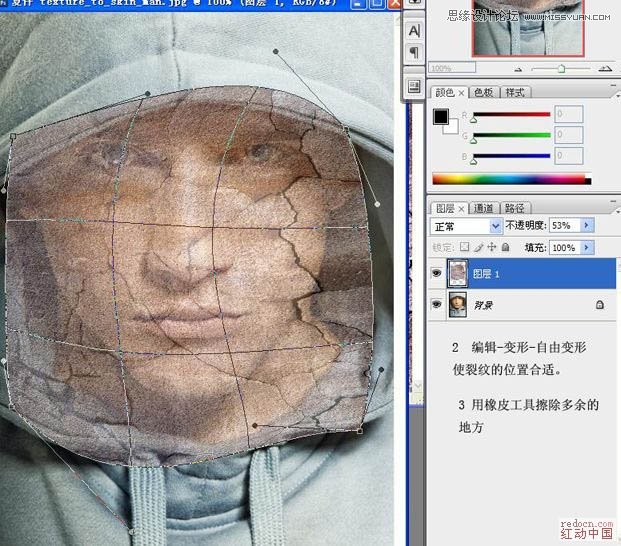The width and height of the screenshot is (621, 546).
Task: Open the 正常 blend mode dropdown
Action: point(466,226)
